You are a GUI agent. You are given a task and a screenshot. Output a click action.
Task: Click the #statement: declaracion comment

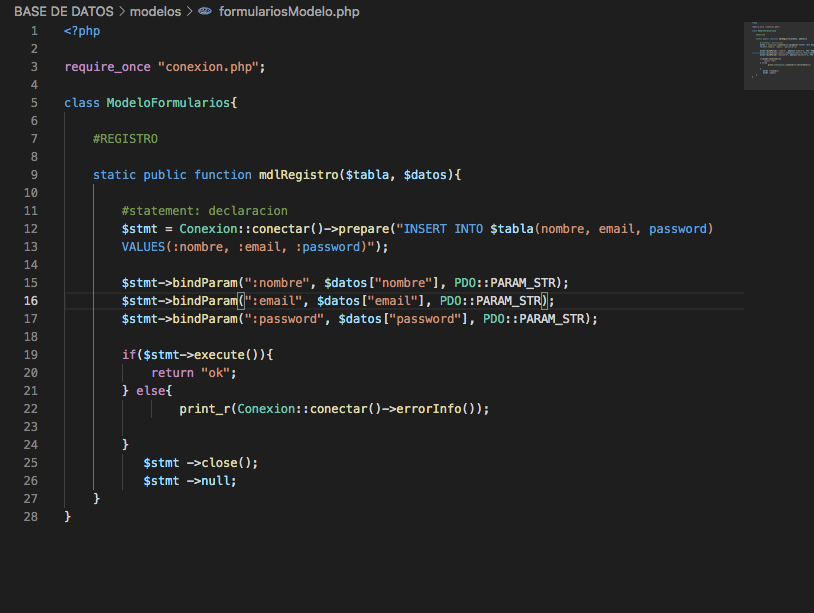205,211
